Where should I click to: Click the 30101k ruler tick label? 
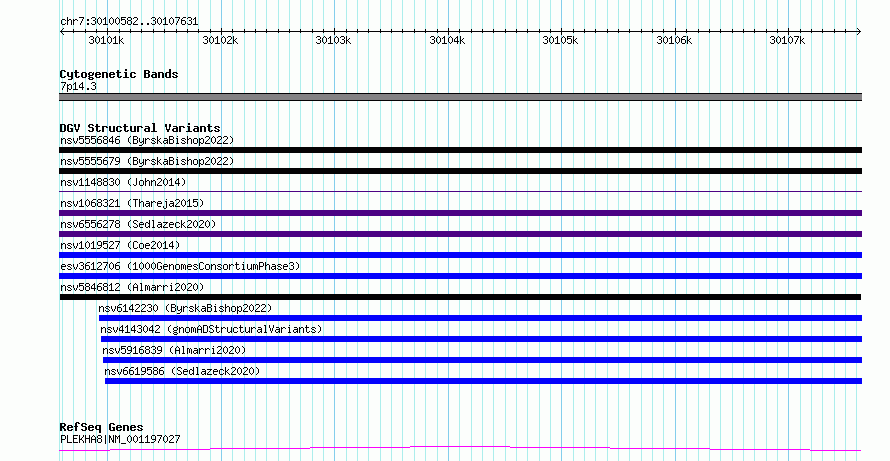coord(106,40)
